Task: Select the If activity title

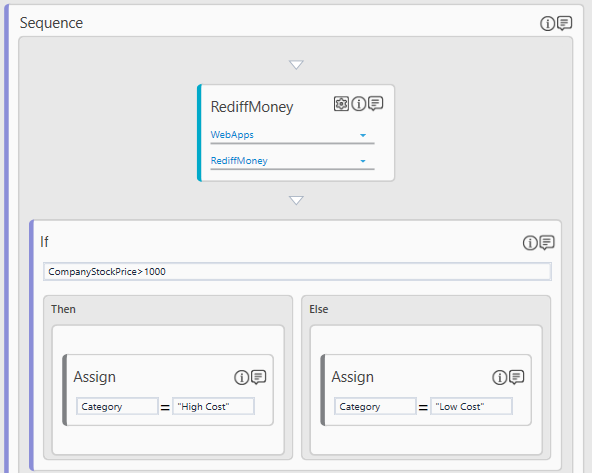Action: (44, 242)
